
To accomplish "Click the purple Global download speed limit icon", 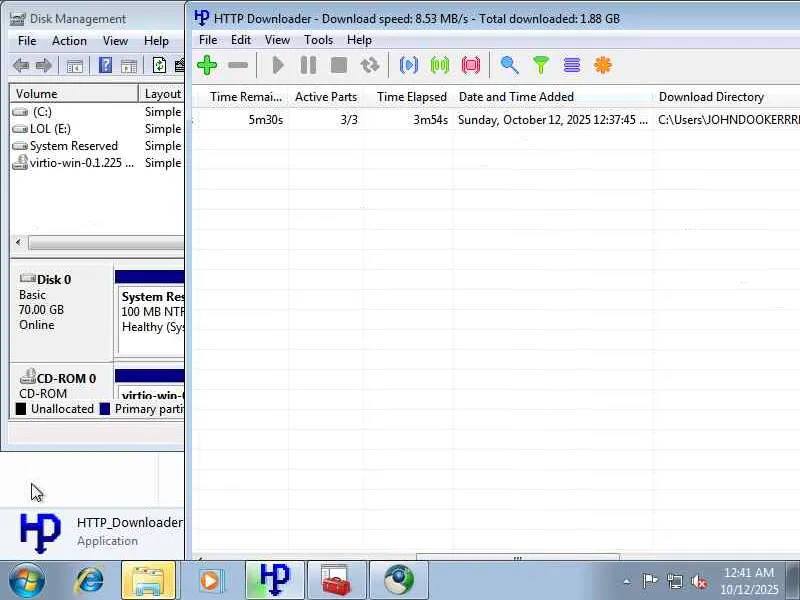I will coord(572,65).
